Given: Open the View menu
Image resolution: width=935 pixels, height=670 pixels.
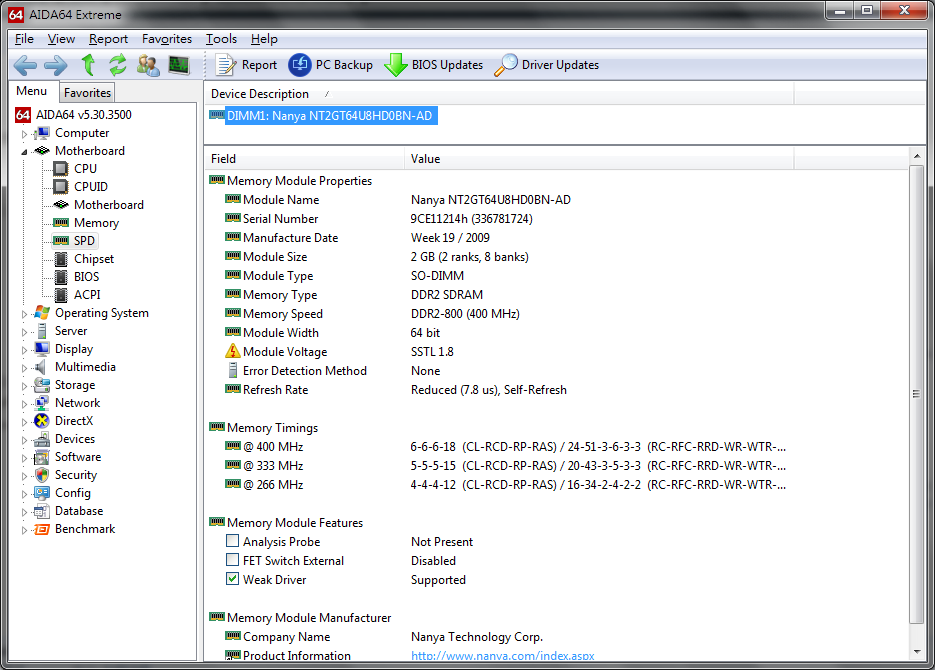Looking at the screenshot, I should (x=61, y=39).
